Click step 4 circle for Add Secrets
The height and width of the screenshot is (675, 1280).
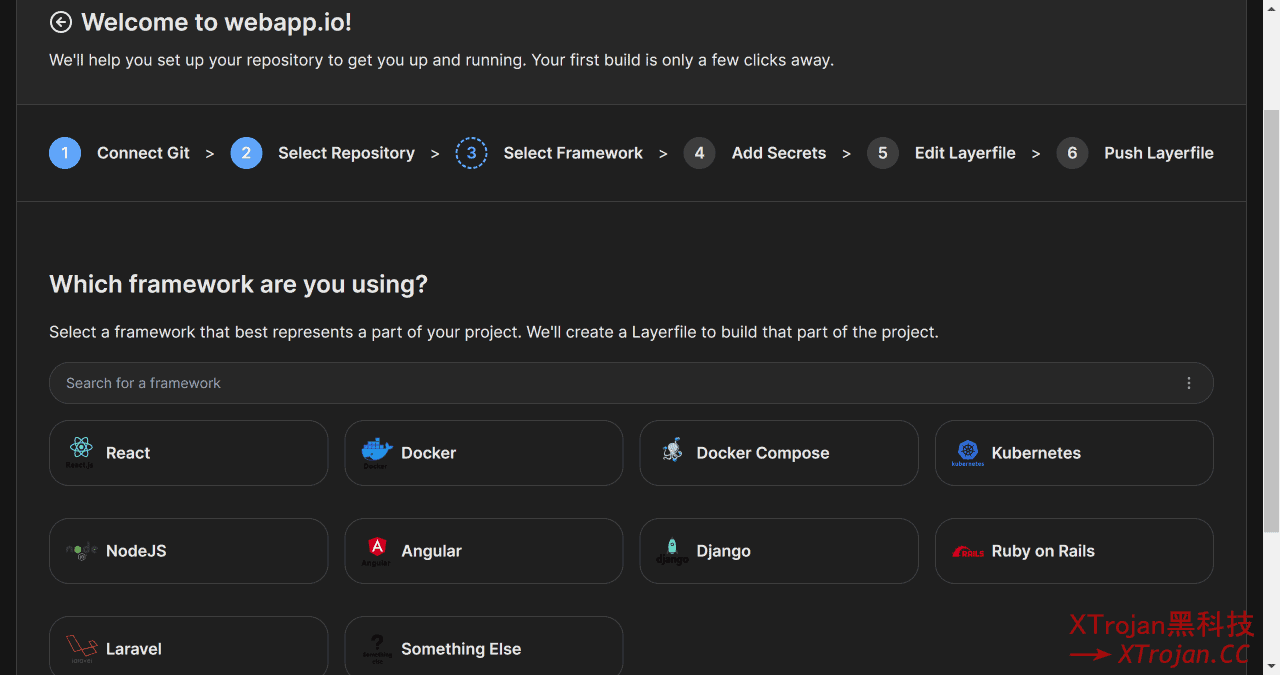[699, 153]
